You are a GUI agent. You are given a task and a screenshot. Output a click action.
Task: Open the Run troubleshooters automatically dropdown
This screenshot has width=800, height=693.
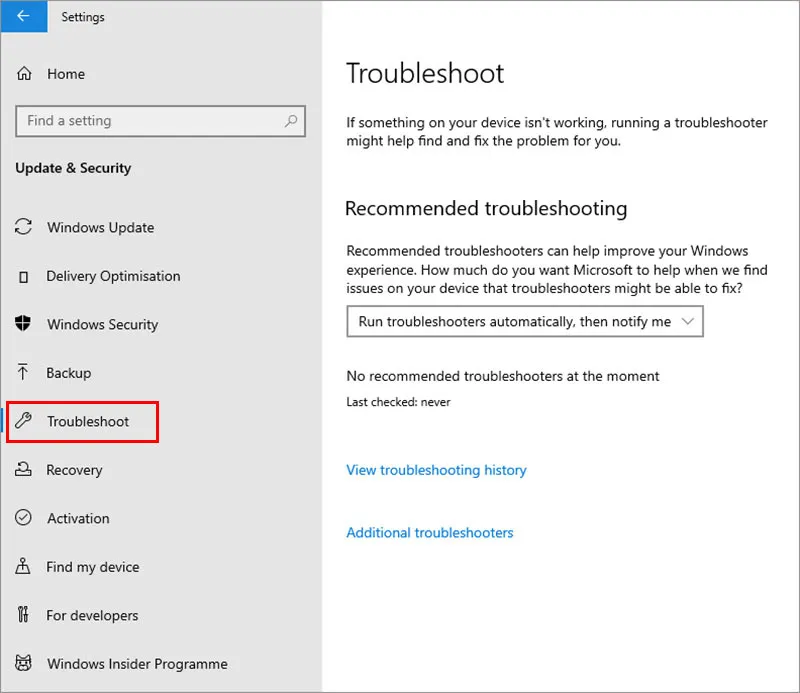(524, 321)
